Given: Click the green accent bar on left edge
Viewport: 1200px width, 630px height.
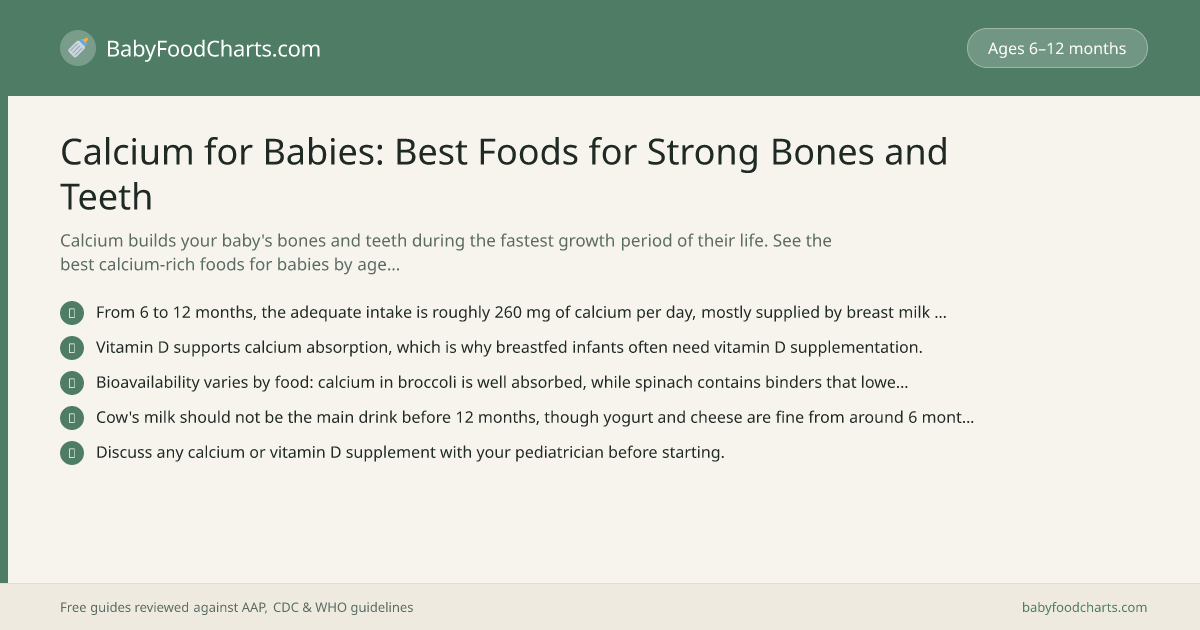Looking at the screenshot, I should pyautogui.click(x=4, y=340).
